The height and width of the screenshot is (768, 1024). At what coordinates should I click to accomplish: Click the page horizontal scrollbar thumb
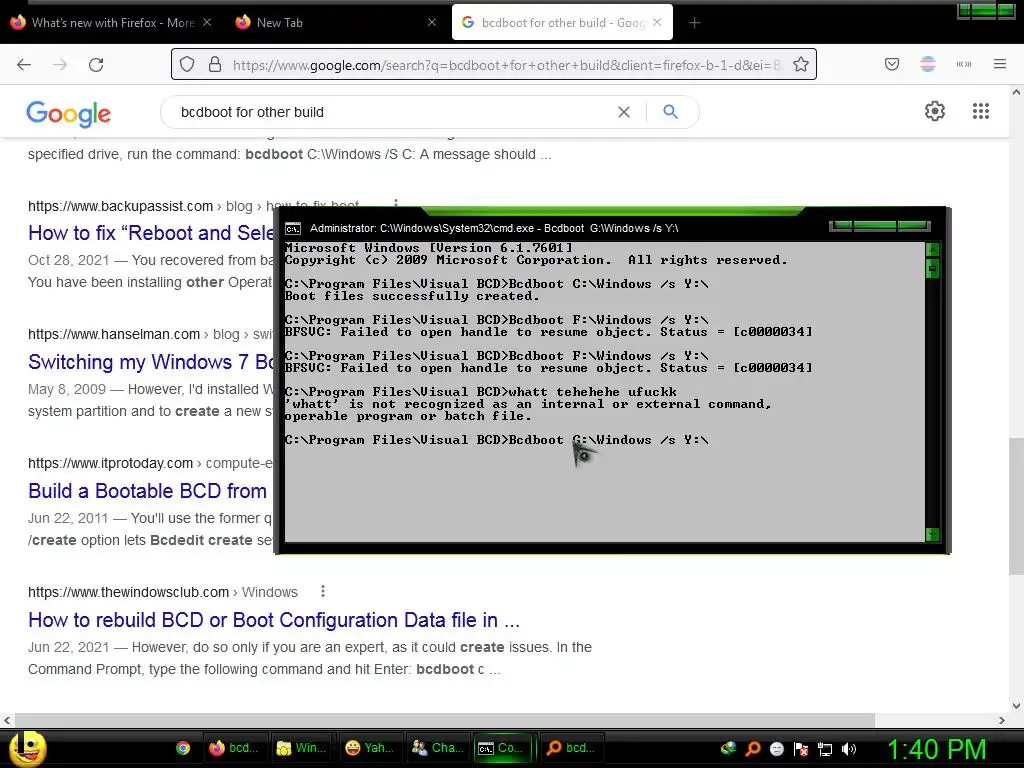coord(444,720)
